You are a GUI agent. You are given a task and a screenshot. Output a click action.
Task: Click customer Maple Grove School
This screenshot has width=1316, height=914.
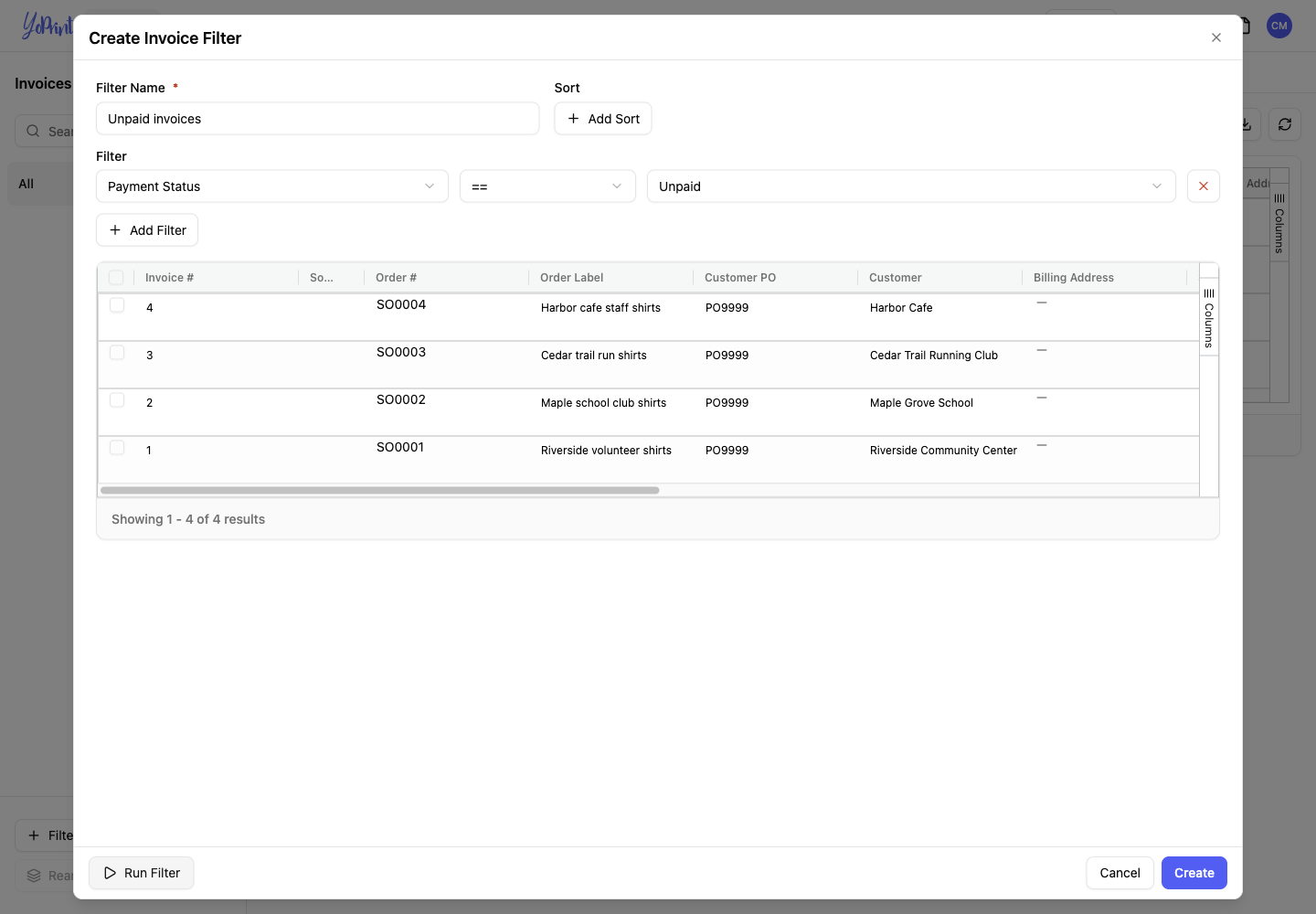[x=921, y=403]
